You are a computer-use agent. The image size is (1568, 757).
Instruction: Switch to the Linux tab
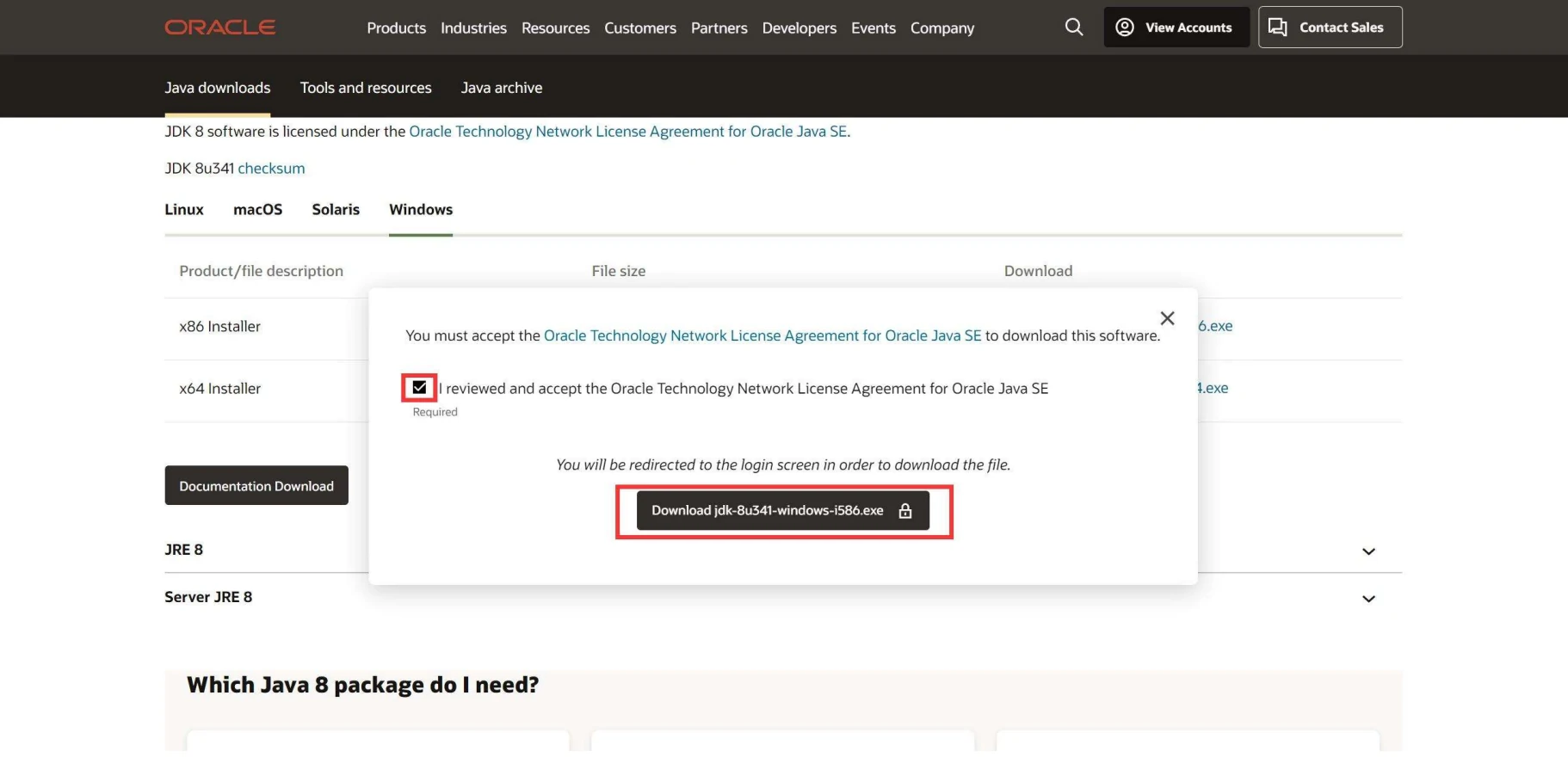click(x=184, y=210)
